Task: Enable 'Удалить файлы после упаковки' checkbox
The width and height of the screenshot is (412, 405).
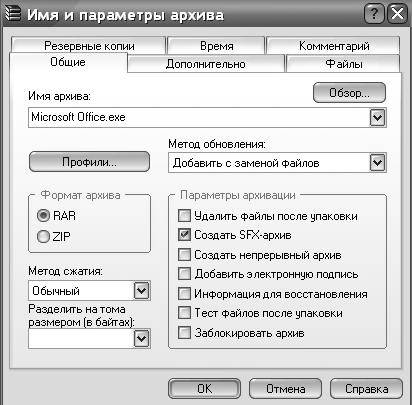Action: pyautogui.click(x=184, y=215)
